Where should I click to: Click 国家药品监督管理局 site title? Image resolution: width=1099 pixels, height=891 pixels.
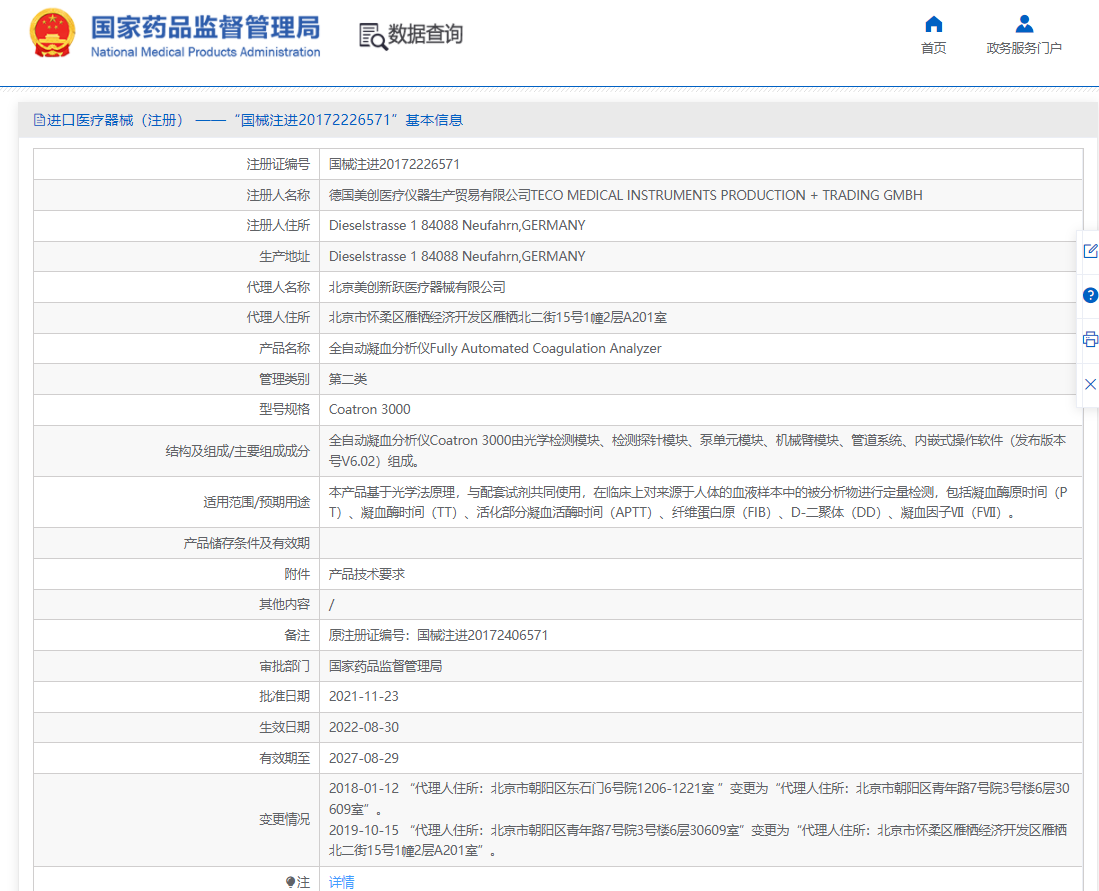pyautogui.click(x=205, y=27)
